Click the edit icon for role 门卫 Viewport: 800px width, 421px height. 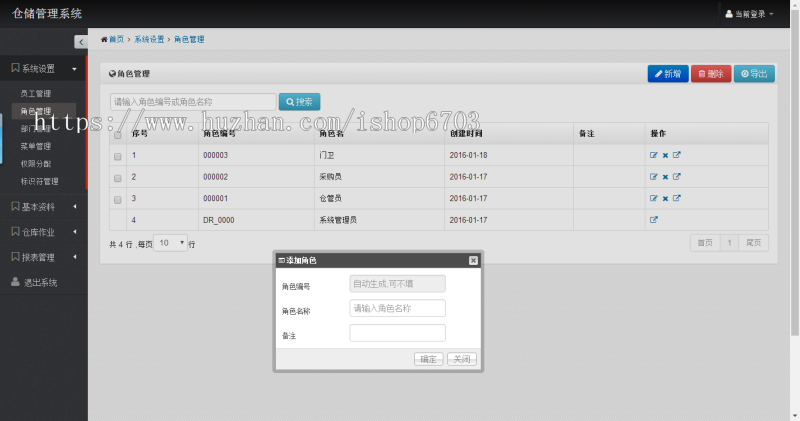[x=654, y=155]
